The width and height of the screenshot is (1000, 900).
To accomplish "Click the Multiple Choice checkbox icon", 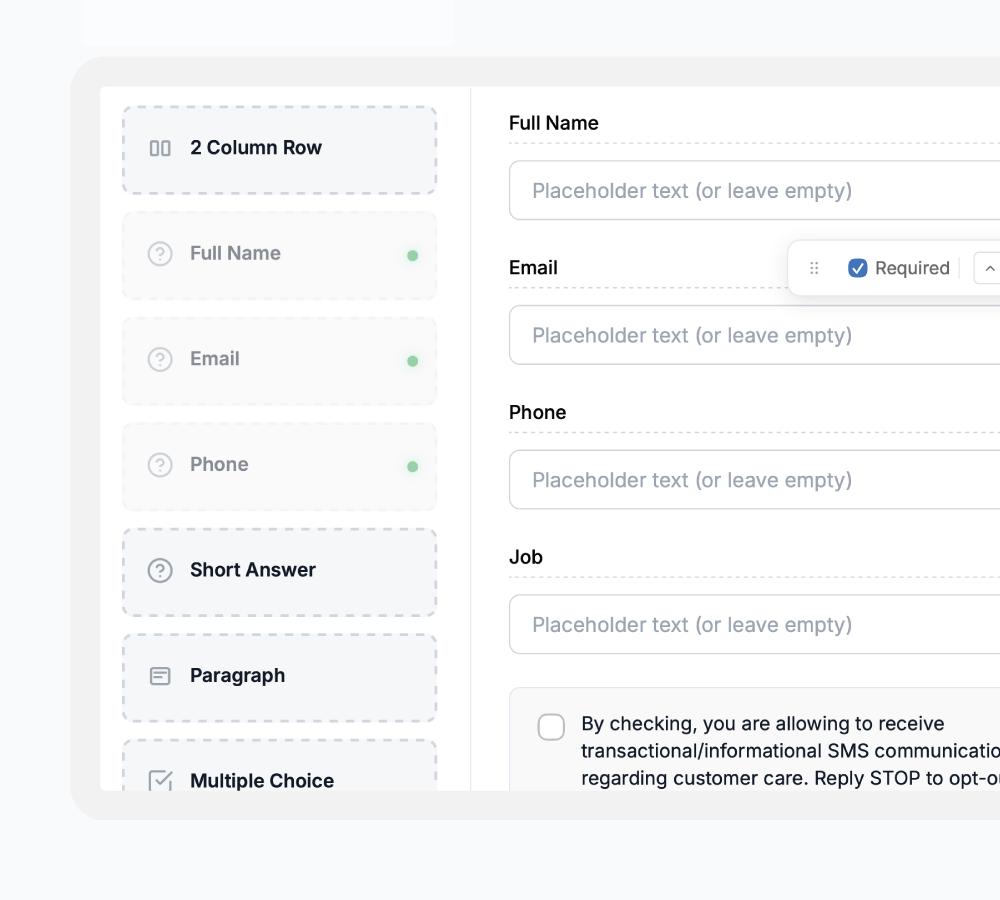I will pyautogui.click(x=160, y=781).
